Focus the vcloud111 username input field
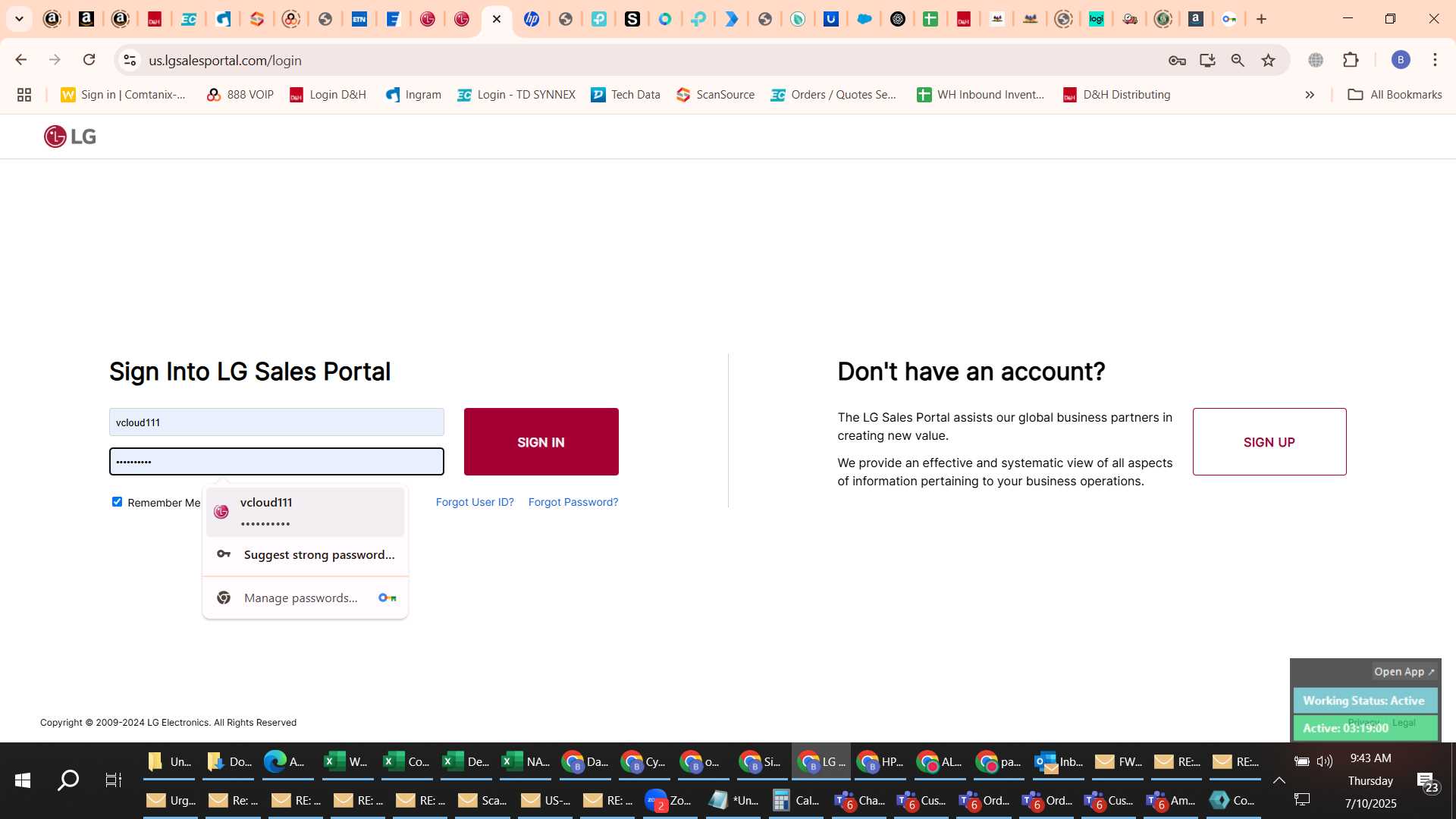The image size is (1456, 819). [277, 422]
